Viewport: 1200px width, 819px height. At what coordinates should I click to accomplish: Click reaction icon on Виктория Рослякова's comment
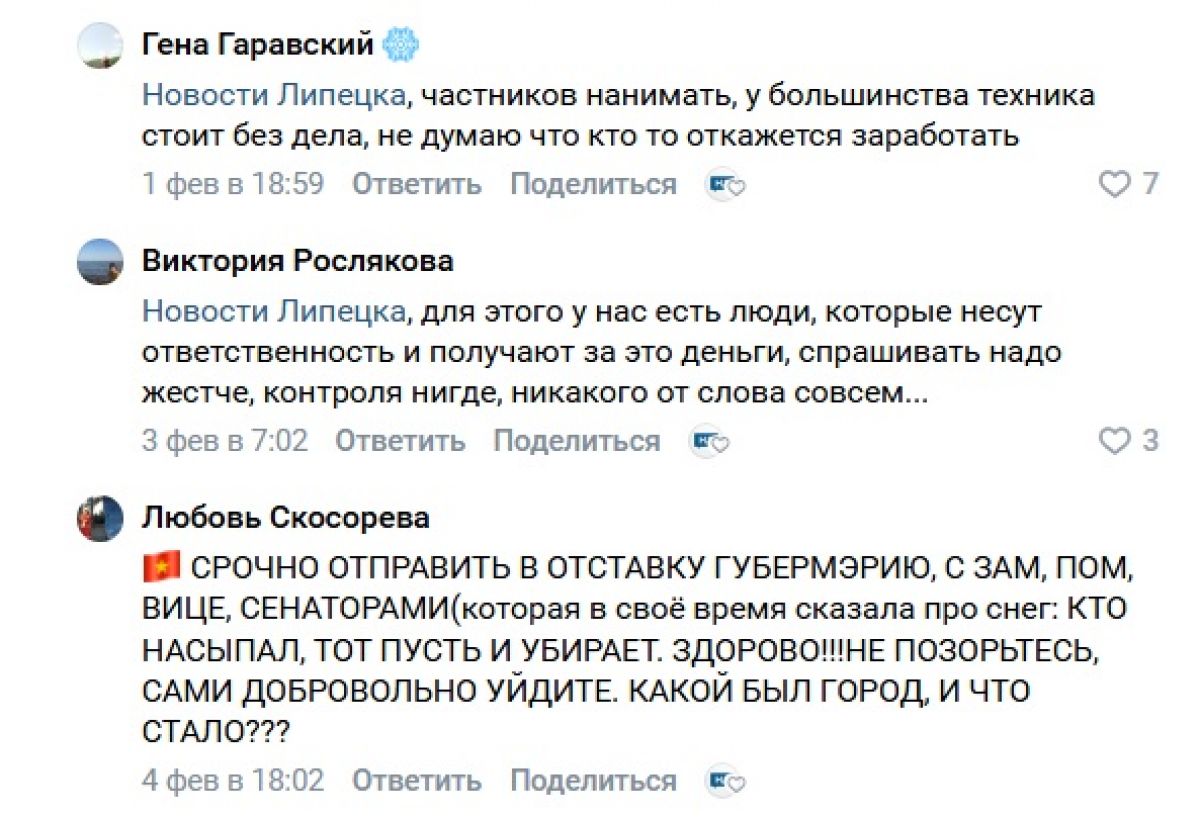click(710, 441)
